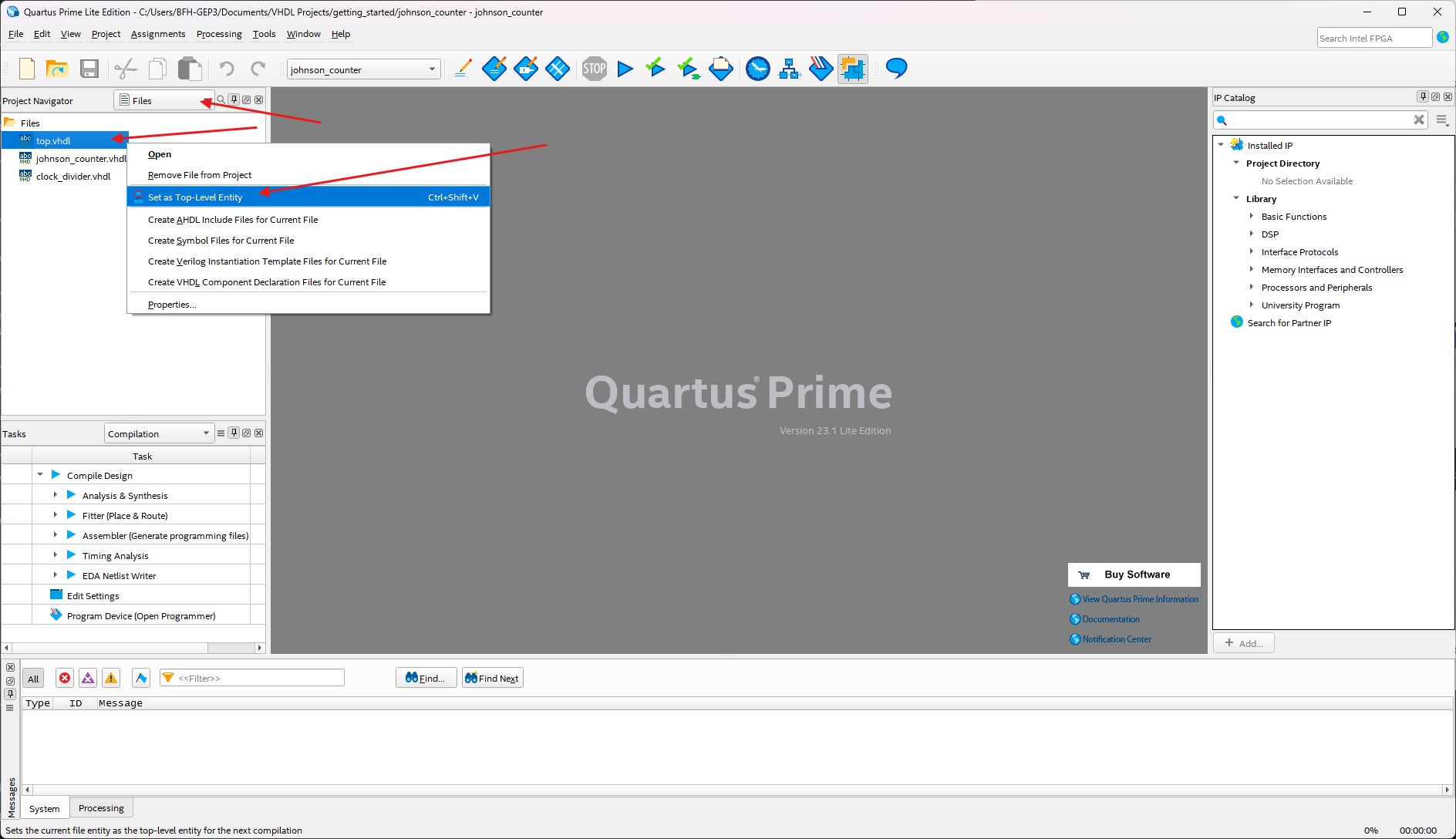Toggle the All messages filter button
The width and height of the screenshot is (1456, 839).
click(33, 679)
